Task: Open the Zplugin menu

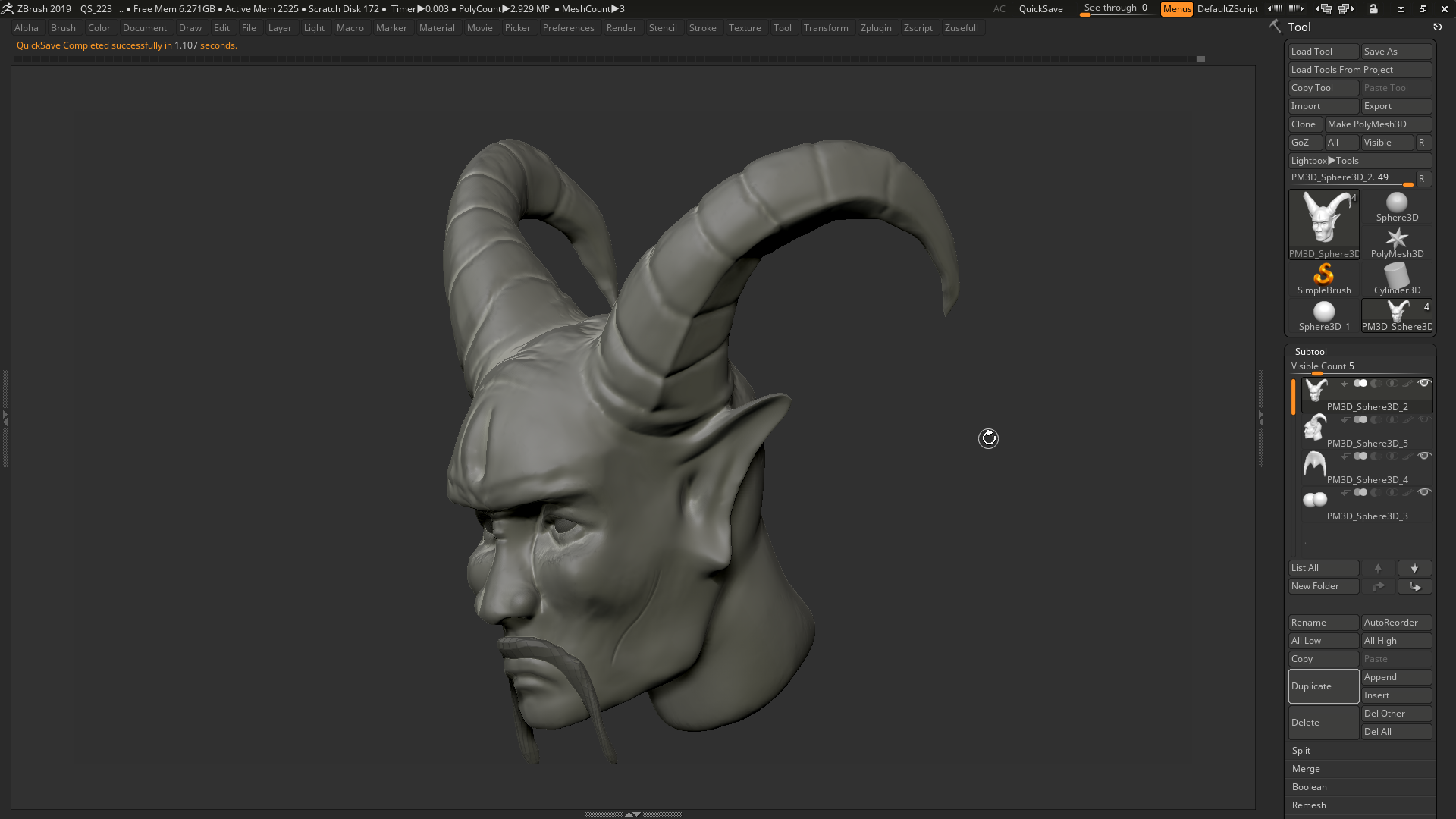Action: (x=876, y=28)
